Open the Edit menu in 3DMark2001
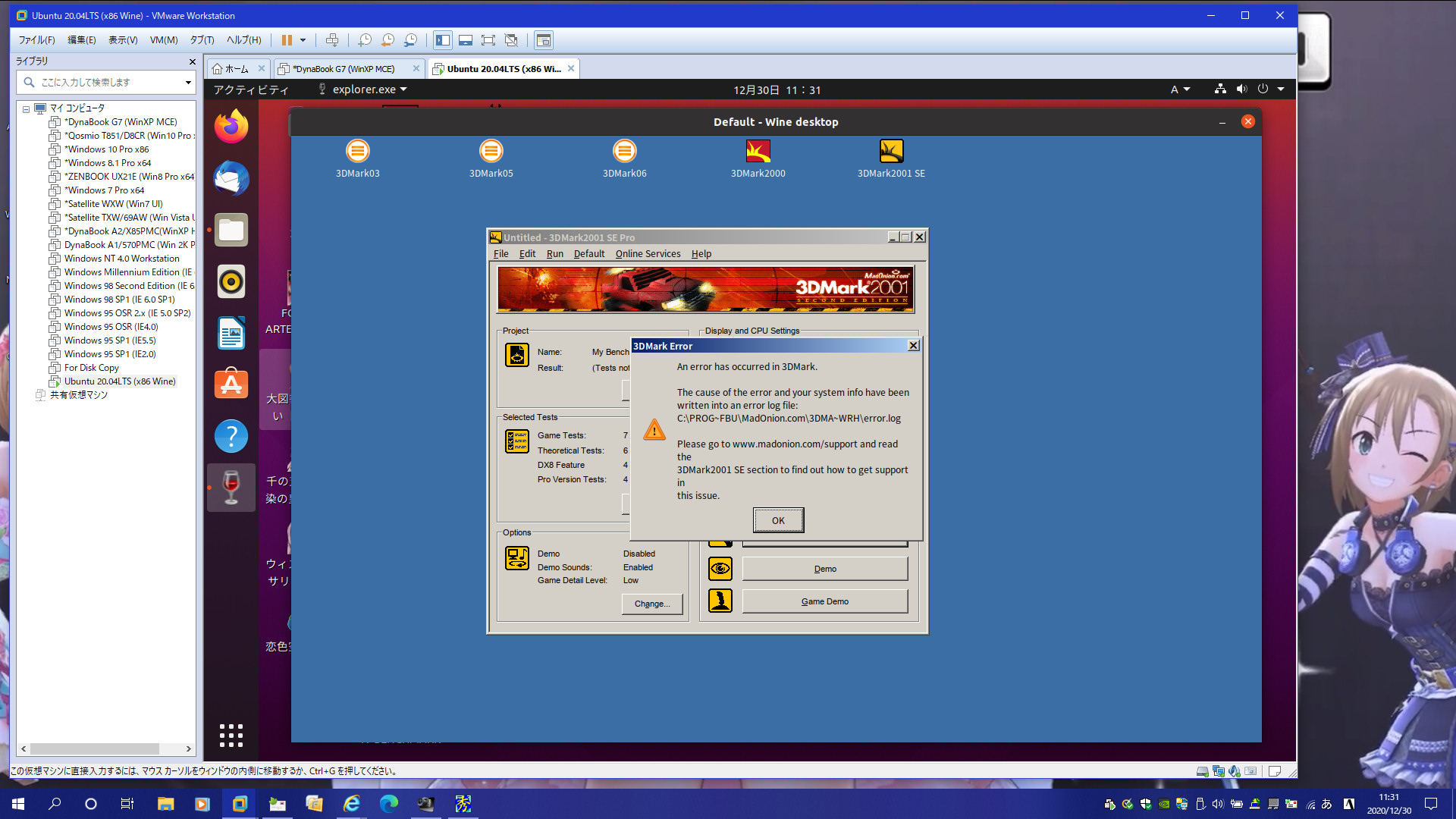This screenshot has height=819, width=1456. 527,254
